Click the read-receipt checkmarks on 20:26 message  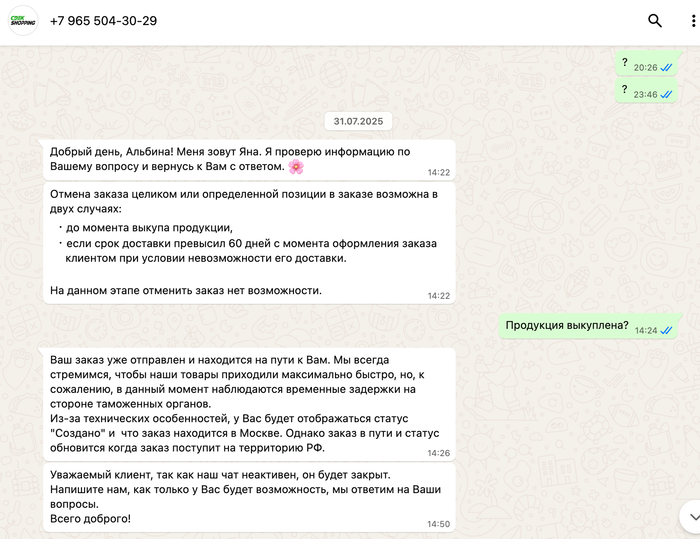tap(666, 67)
